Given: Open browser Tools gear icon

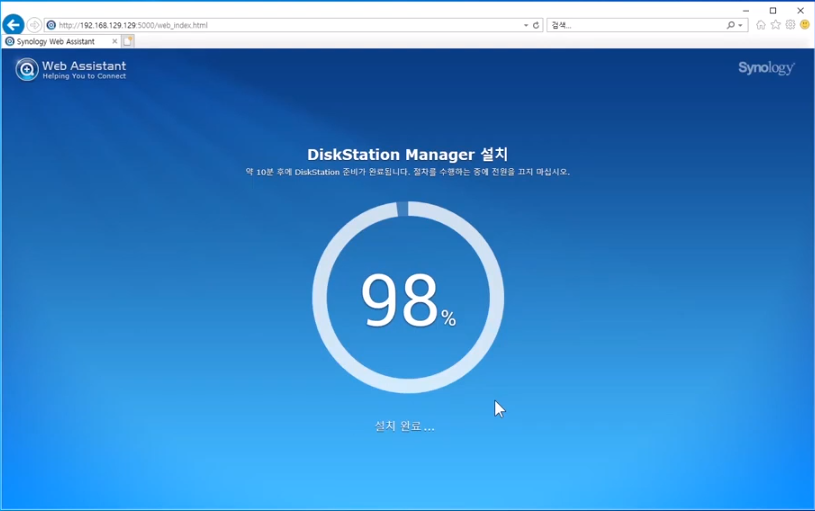Looking at the screenshot, I should [x=790, y=24].
